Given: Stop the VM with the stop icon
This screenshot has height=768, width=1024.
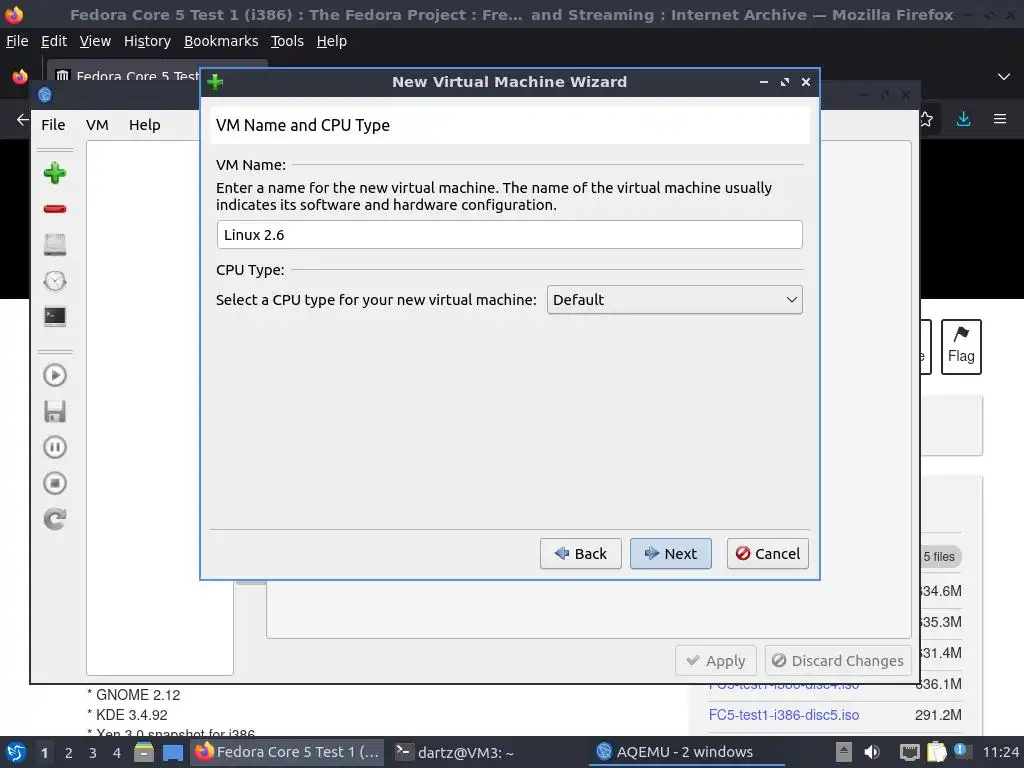Looking at the screenshot, I should tap(55, 483).
